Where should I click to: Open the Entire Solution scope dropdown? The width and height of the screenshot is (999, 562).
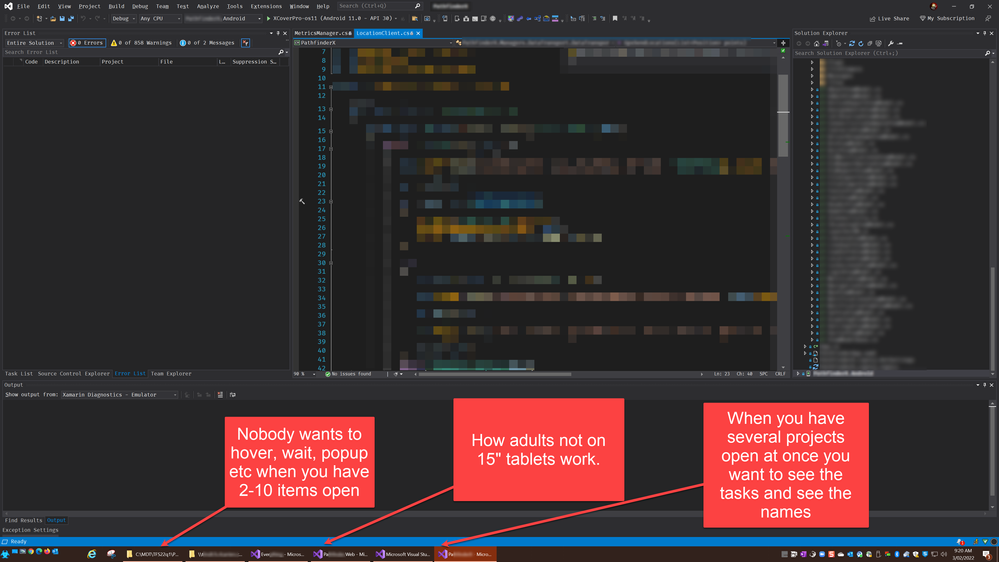coord(34,43)
